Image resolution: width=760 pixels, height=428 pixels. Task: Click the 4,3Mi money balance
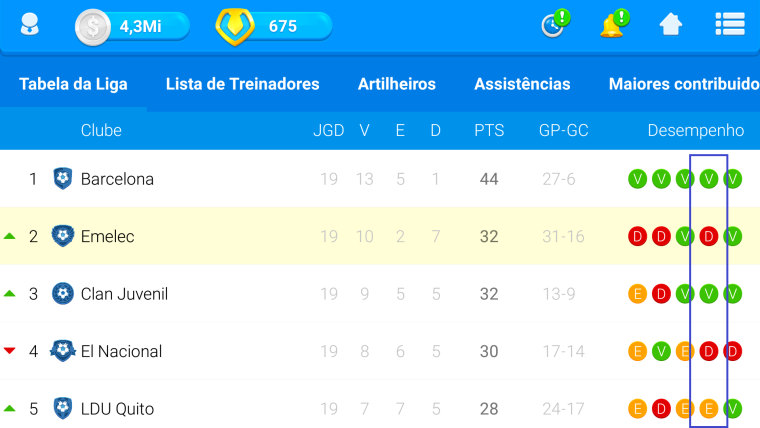click(x=141, y=26)
